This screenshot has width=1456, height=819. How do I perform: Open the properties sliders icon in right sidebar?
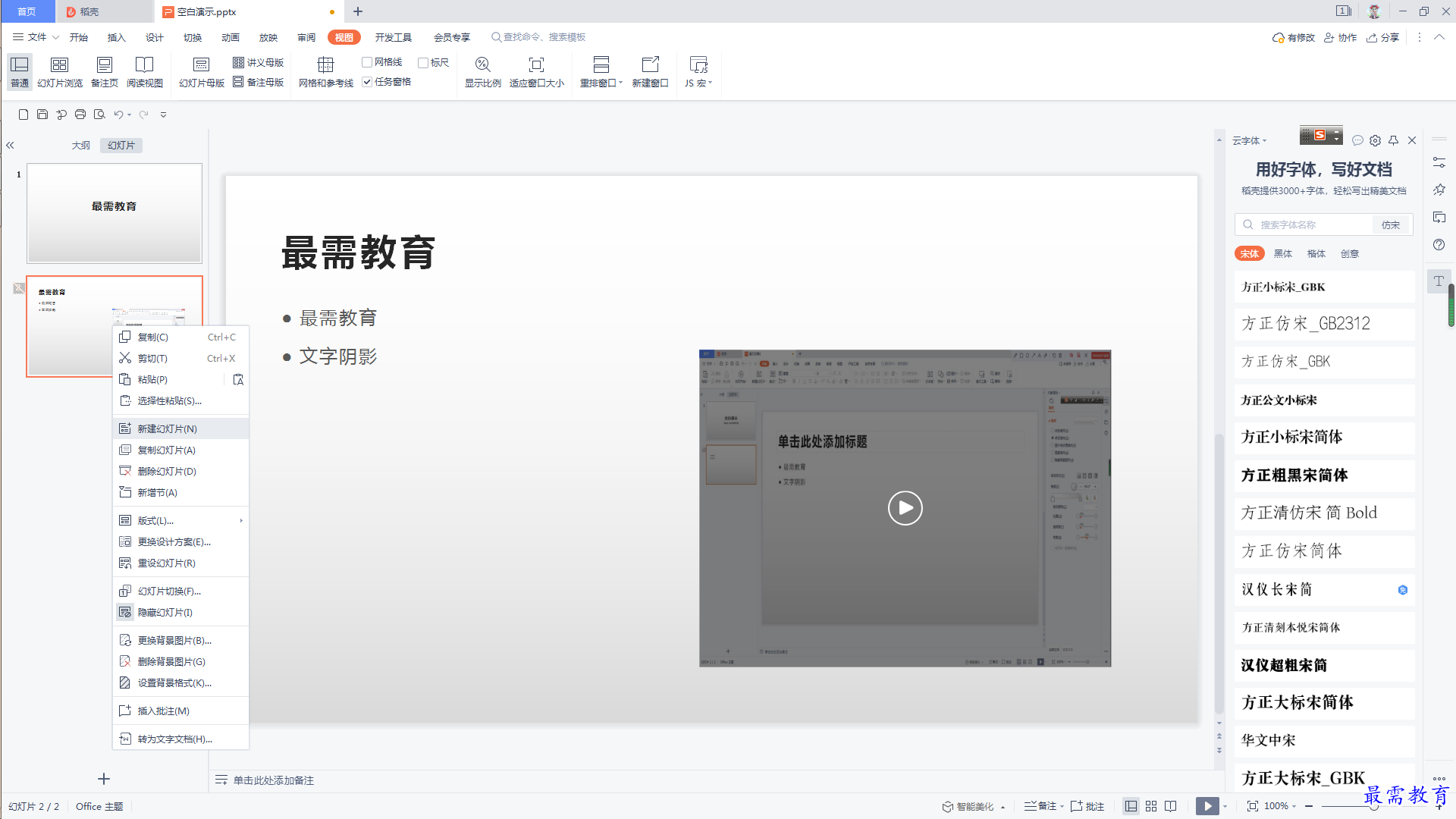(x=1439, y=162)
